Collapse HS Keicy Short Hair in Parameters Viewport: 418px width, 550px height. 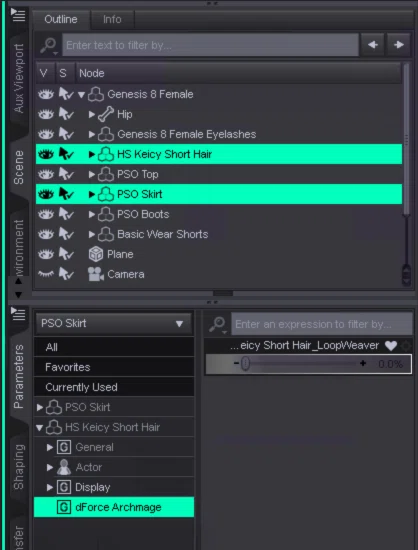coord(40,428)
